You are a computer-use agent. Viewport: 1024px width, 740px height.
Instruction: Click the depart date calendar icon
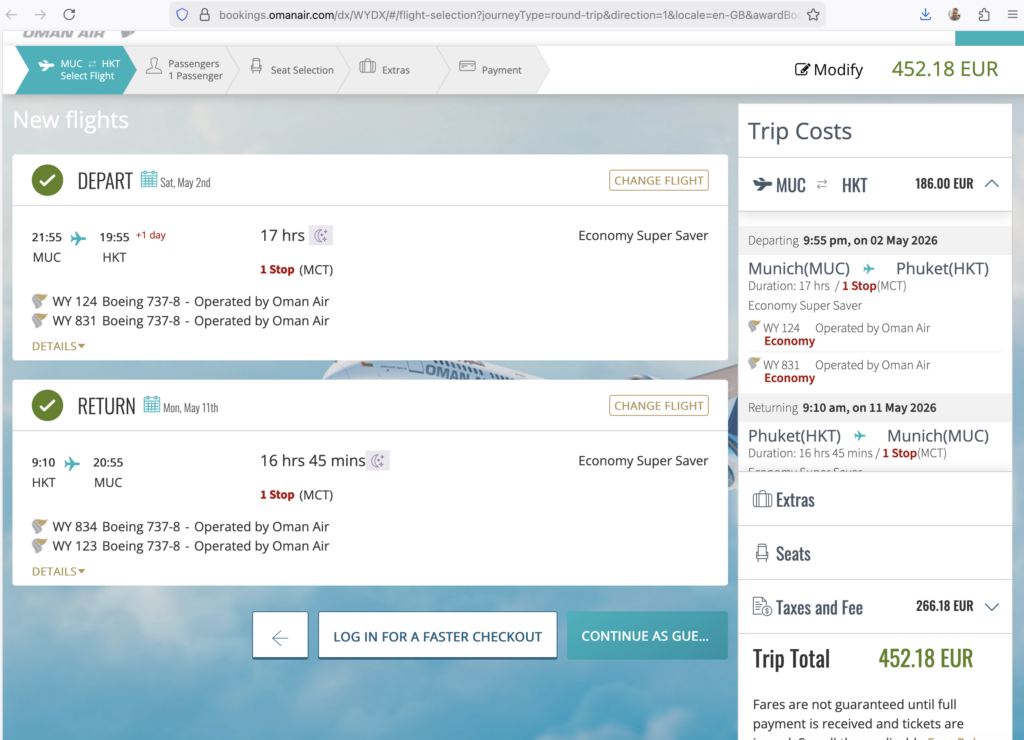pos(149,180)
